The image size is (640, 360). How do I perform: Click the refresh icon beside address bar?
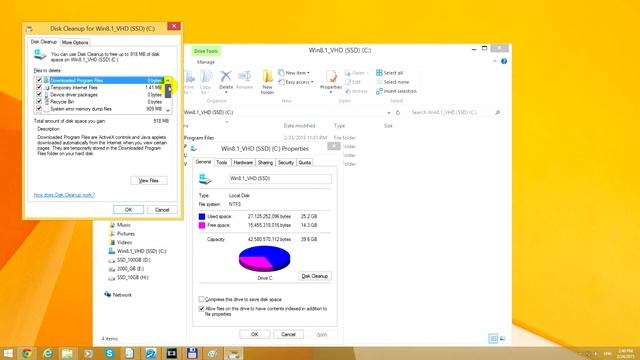tap(398, 113)
